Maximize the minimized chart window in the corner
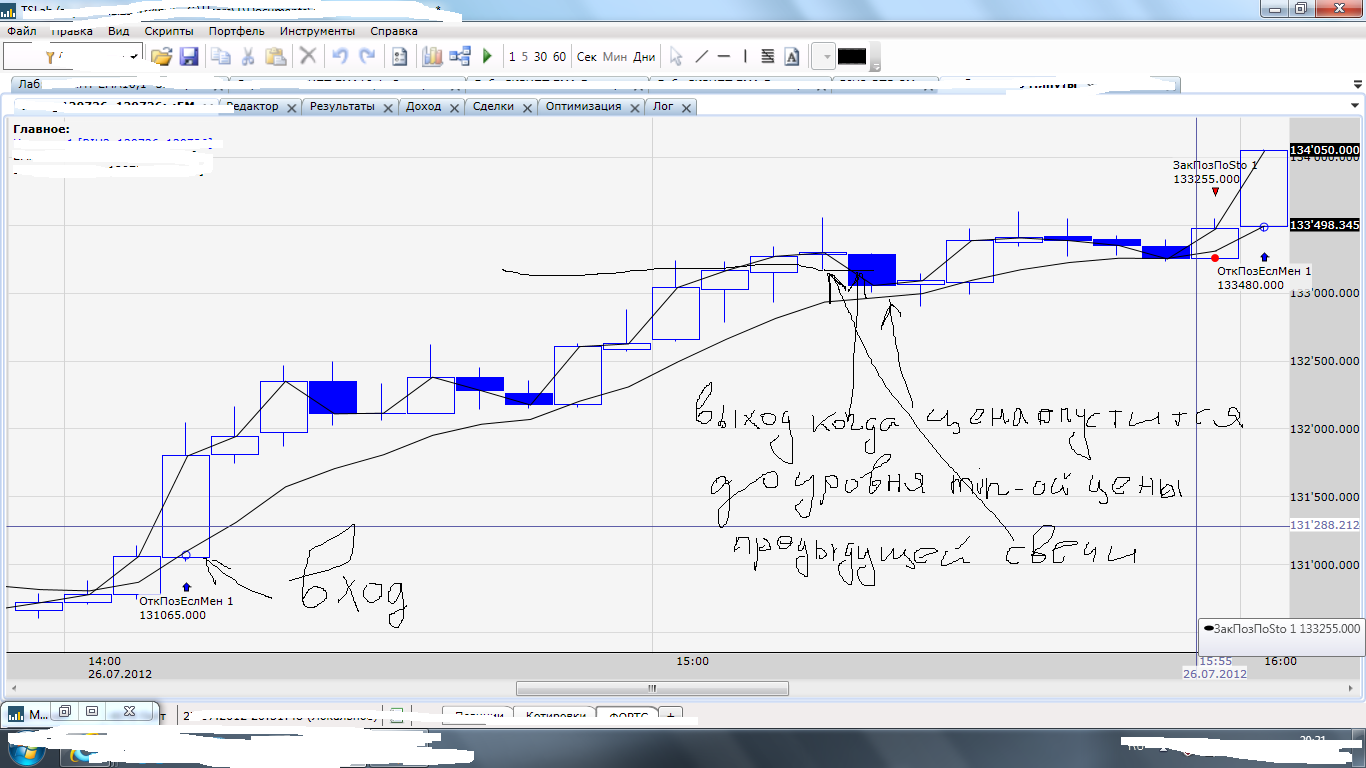 [92, 711]
